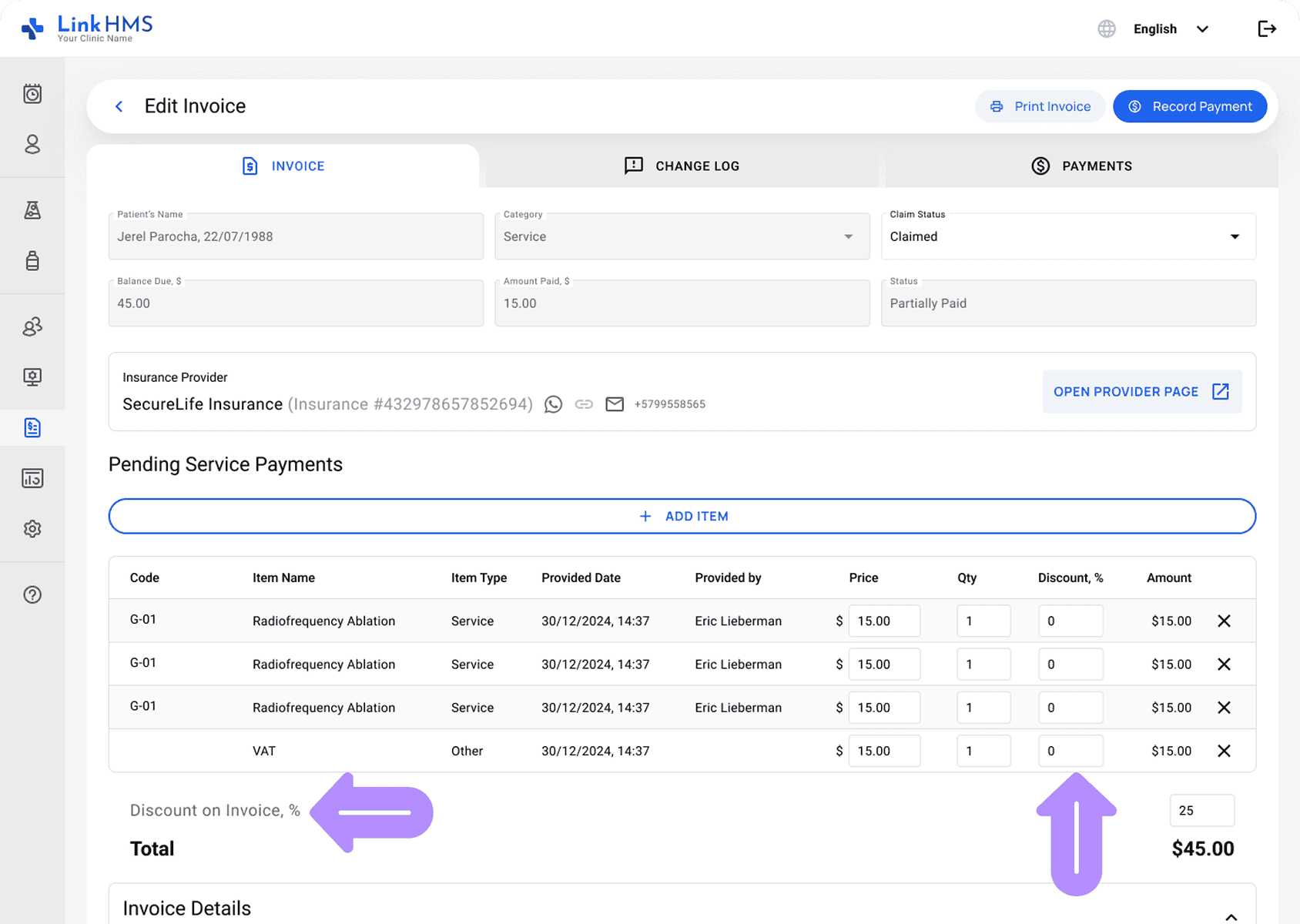
Task: Open the patients sidebar icon
Action: pos(32,144)
